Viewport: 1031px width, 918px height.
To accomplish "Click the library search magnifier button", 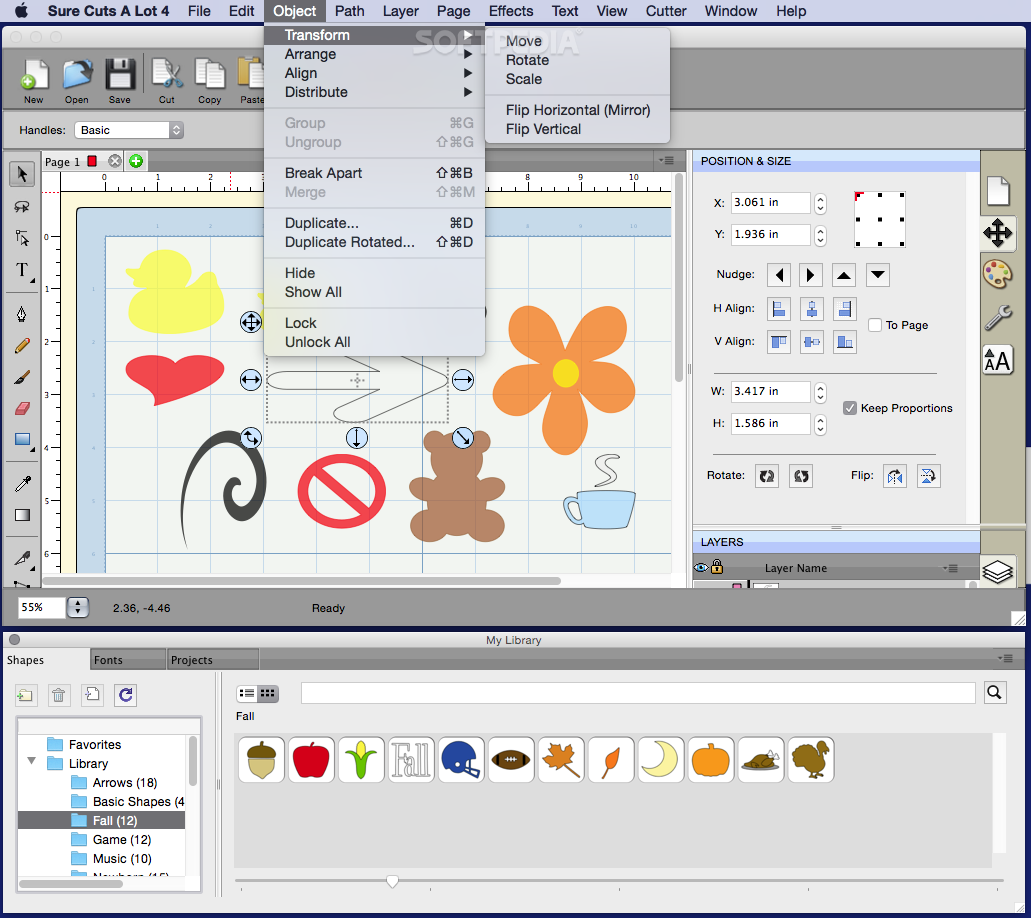I will [995, 692].
